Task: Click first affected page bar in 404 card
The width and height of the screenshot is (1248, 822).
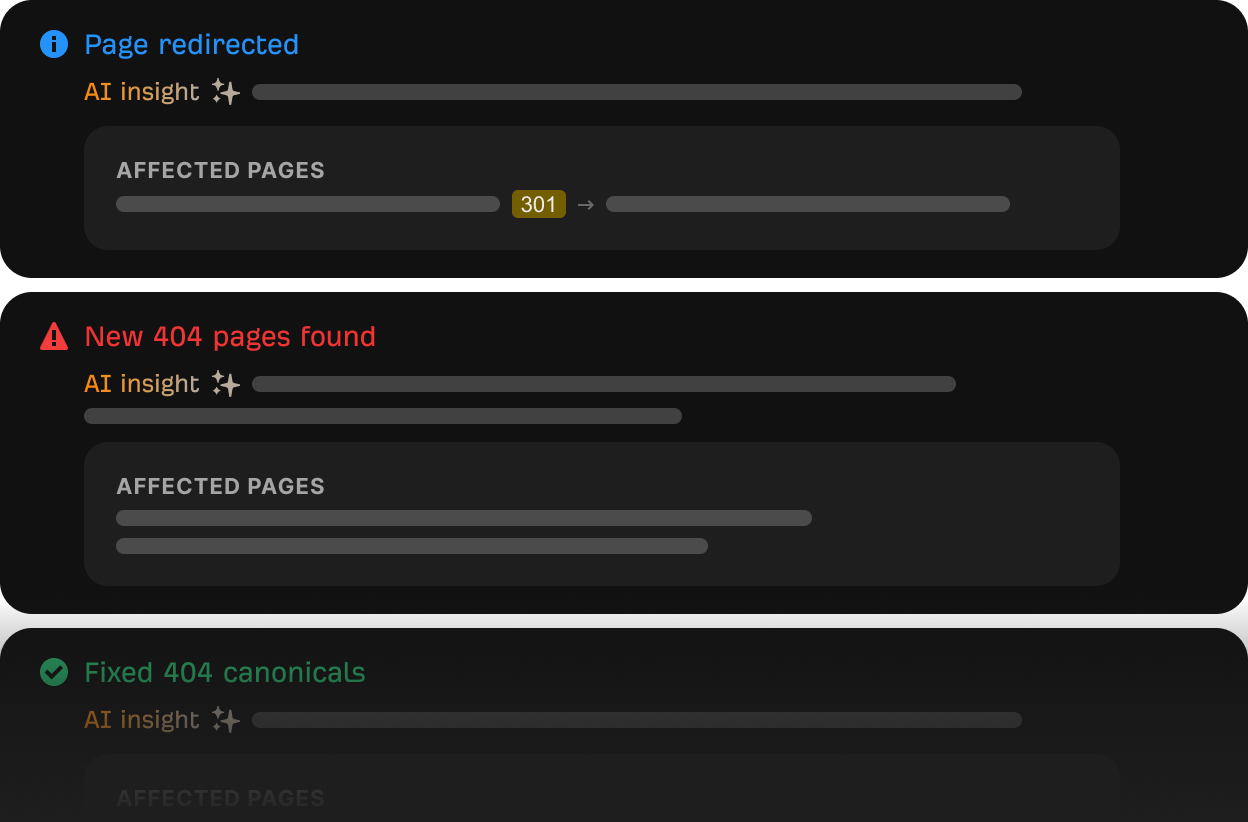Action: point(464,518)
